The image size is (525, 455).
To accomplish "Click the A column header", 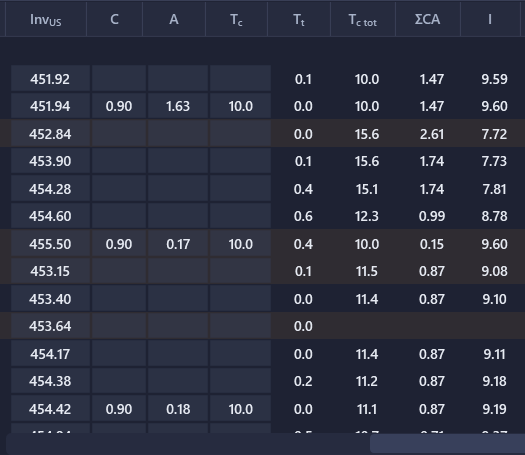I will (x=174, y=19).
